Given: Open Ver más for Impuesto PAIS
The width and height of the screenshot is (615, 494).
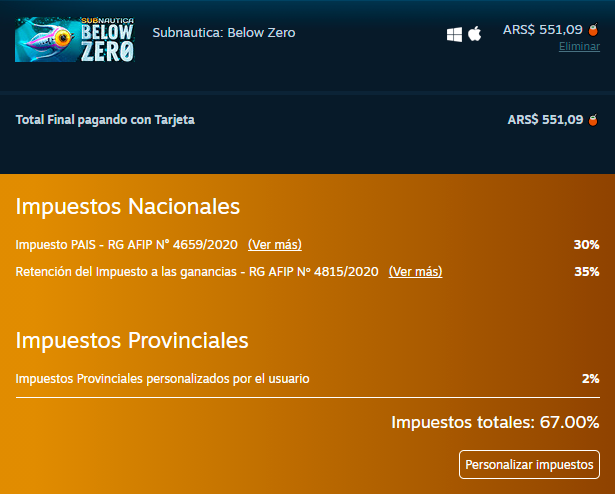Looking at the screenshot, I should (275, 244).
